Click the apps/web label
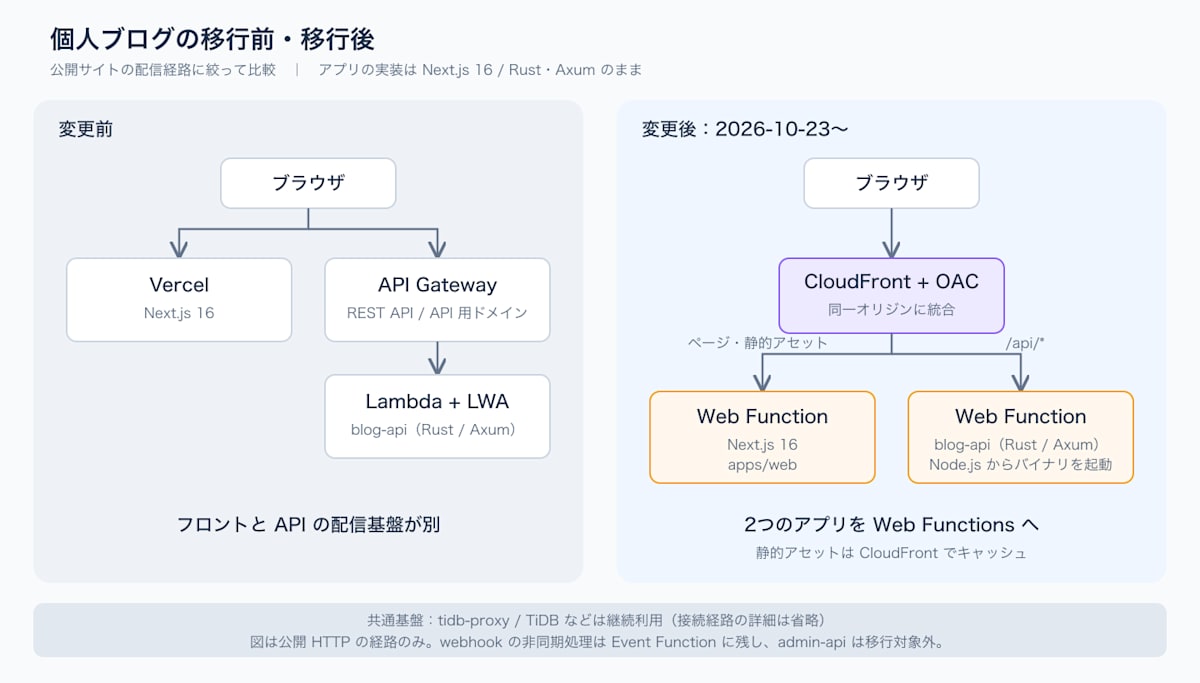This screenshot has width=1200, height=683. coord(763,464)
